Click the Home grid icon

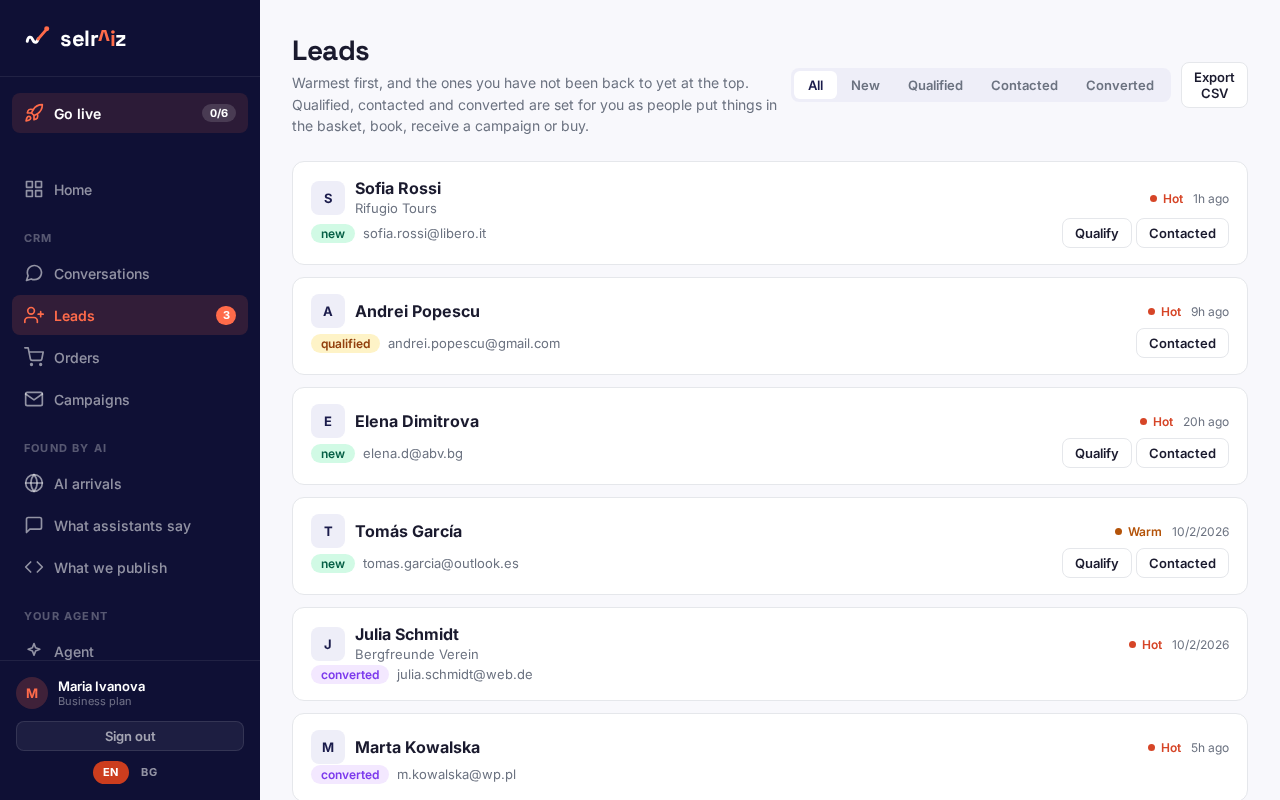[x=34, y=189]
